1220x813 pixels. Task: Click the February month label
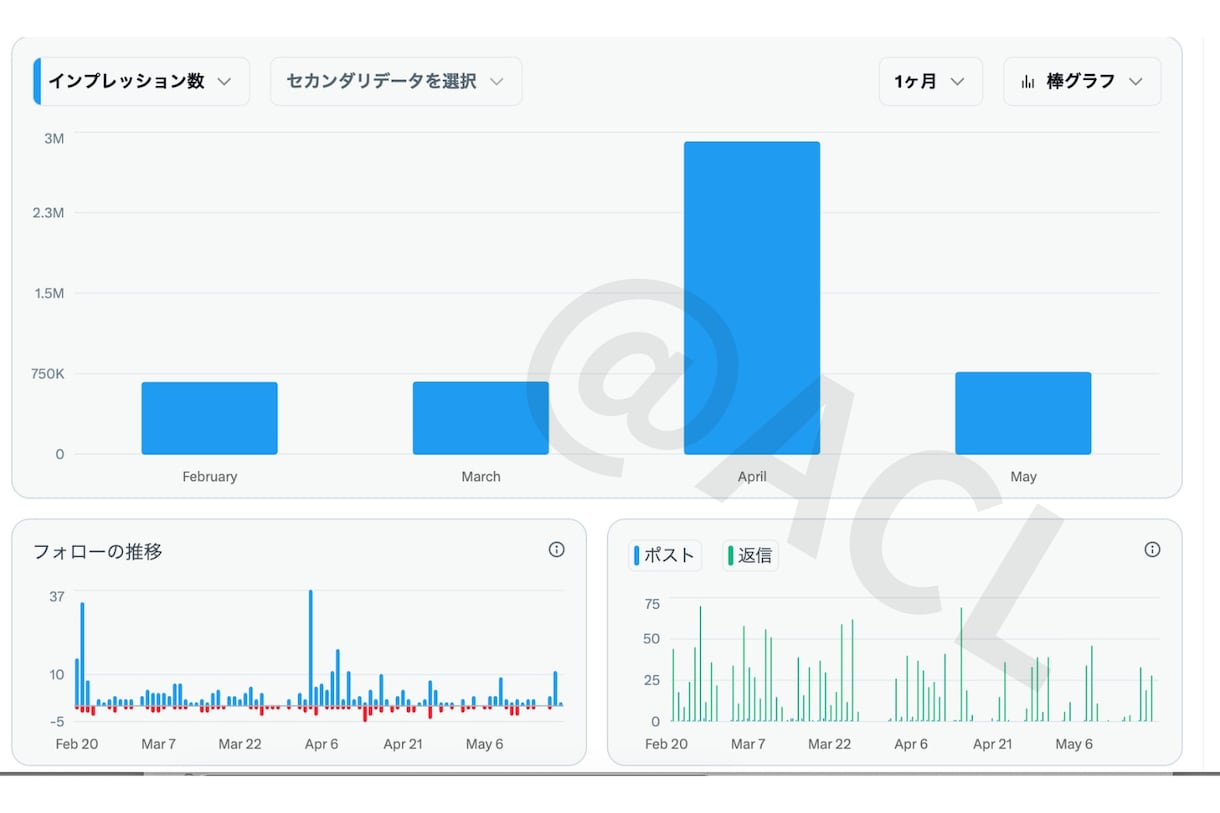pos(210,477)
